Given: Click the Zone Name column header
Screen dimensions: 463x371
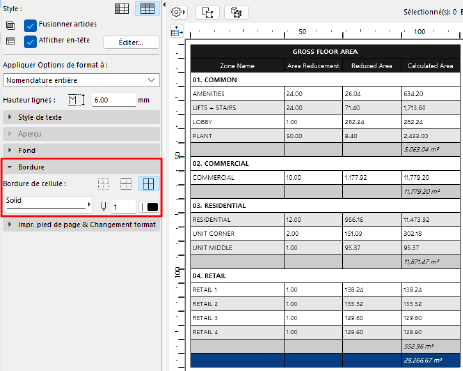Looking at the screenshot, I should pyautogui.click(x=237, y=66).
